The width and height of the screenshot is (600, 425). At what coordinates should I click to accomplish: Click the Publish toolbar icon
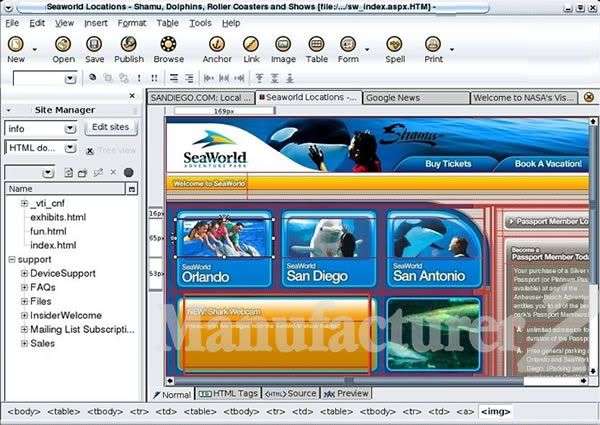tap(129, 44)
